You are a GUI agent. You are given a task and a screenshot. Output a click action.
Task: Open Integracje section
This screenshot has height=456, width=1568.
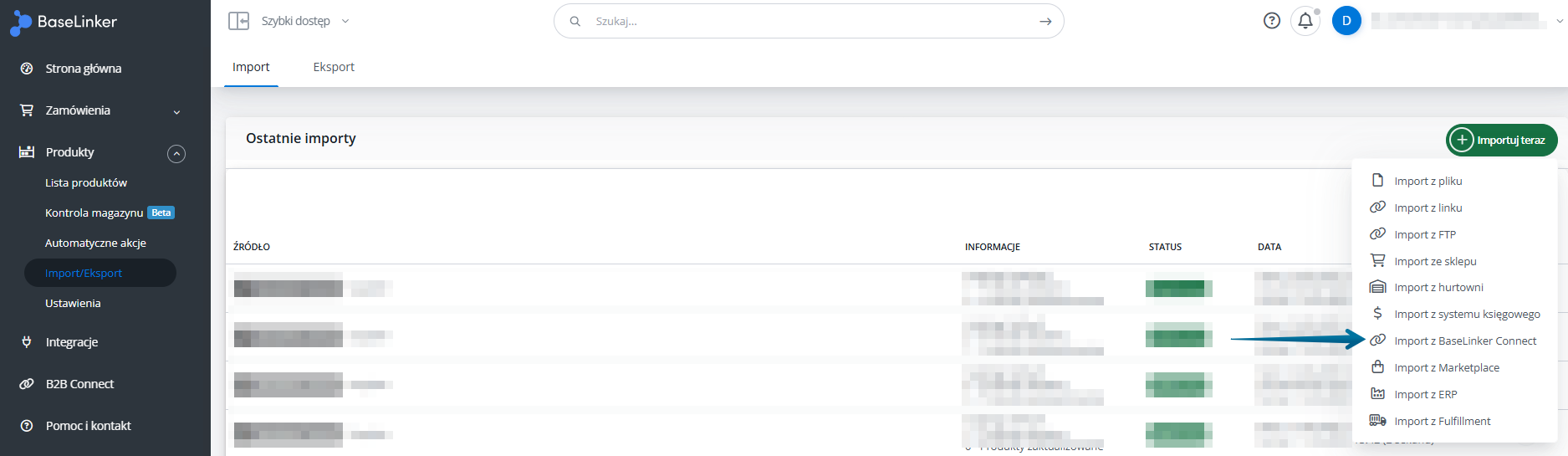72,342
